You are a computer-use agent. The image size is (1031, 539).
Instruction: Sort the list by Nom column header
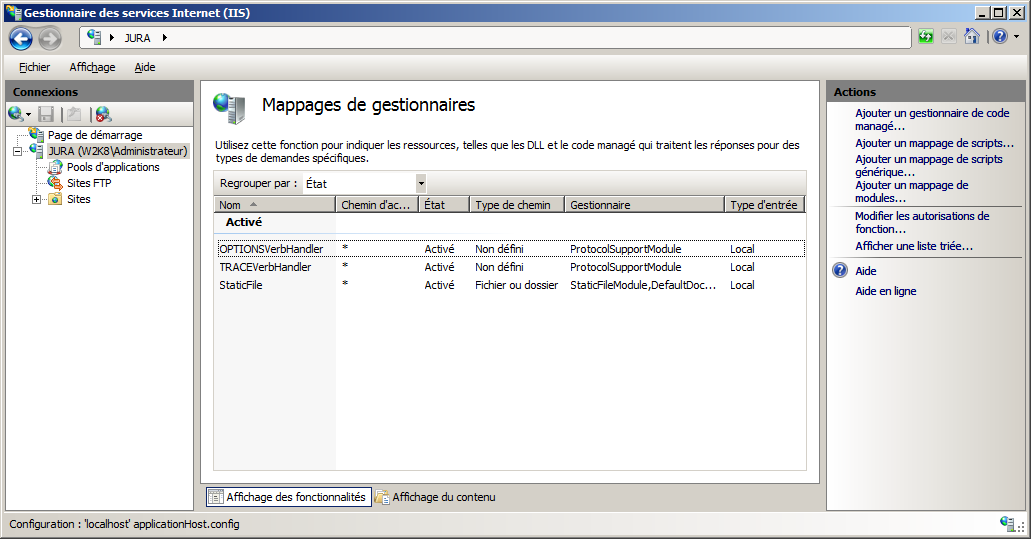274,204
